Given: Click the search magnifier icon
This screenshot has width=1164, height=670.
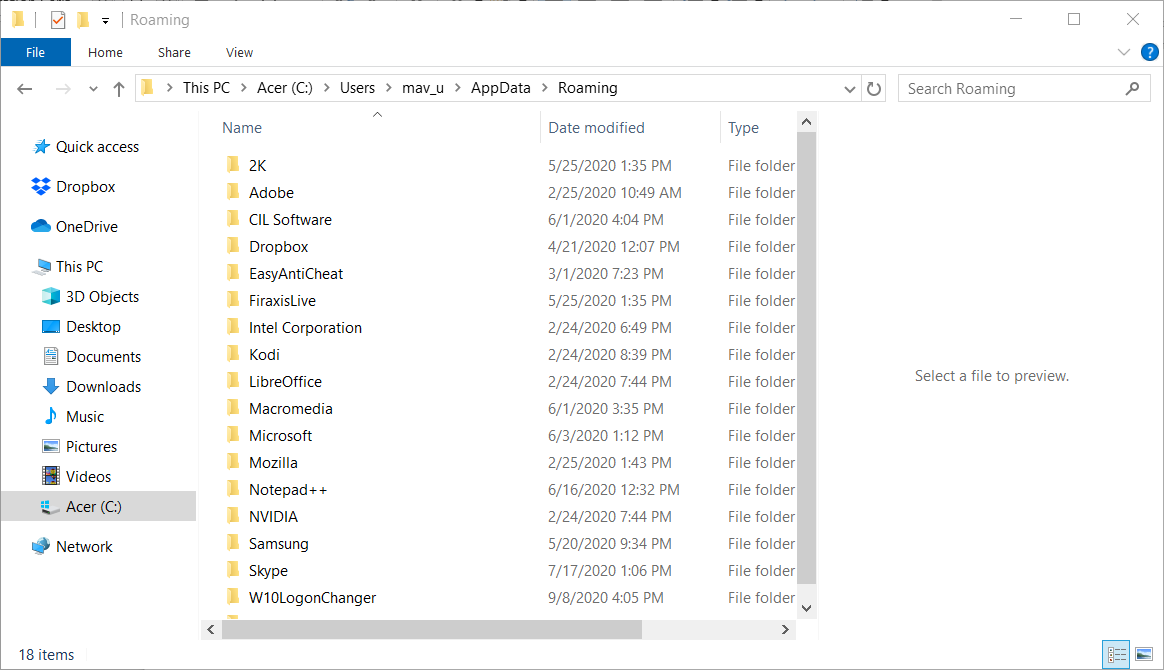Looking at the screenshot, I should coord(1132,89).
